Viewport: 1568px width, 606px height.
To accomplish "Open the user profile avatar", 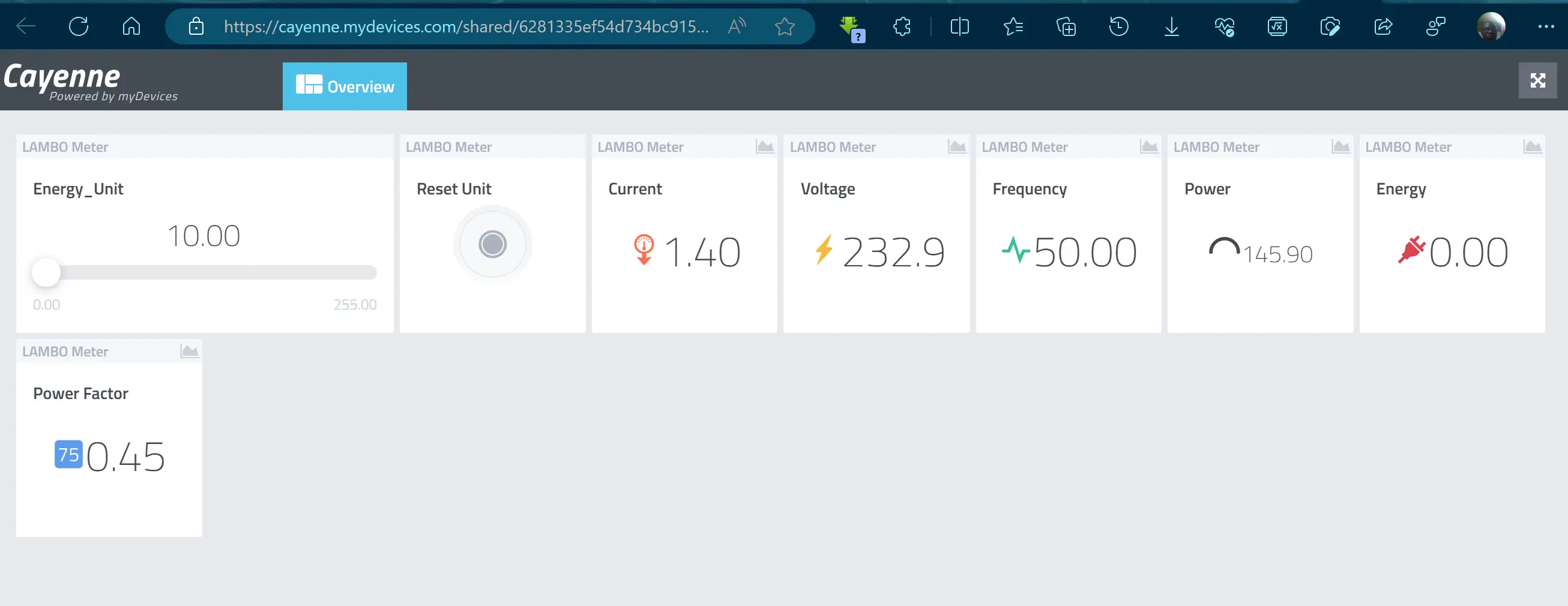I will pyautogui.click(x=1491, y=26).
